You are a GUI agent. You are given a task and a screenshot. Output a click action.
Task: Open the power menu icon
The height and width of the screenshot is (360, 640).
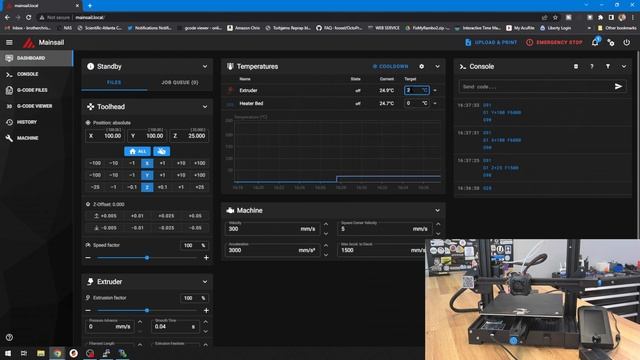[x=627, y=42]
